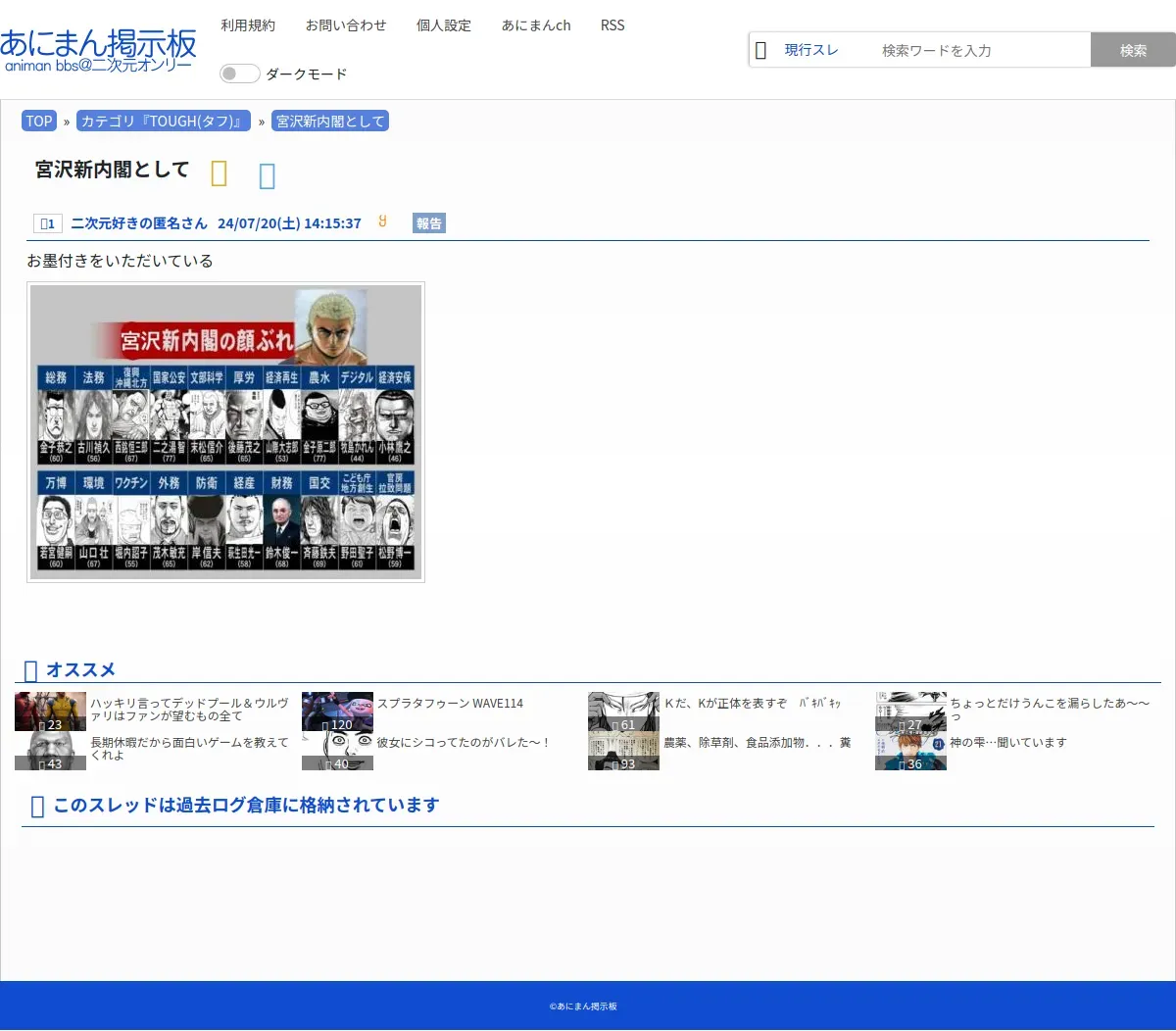The image size is (1176, 1031).
Task: Open 彼女にシコってたのがバレた〜！ thread
Action: tap(465, 743)
